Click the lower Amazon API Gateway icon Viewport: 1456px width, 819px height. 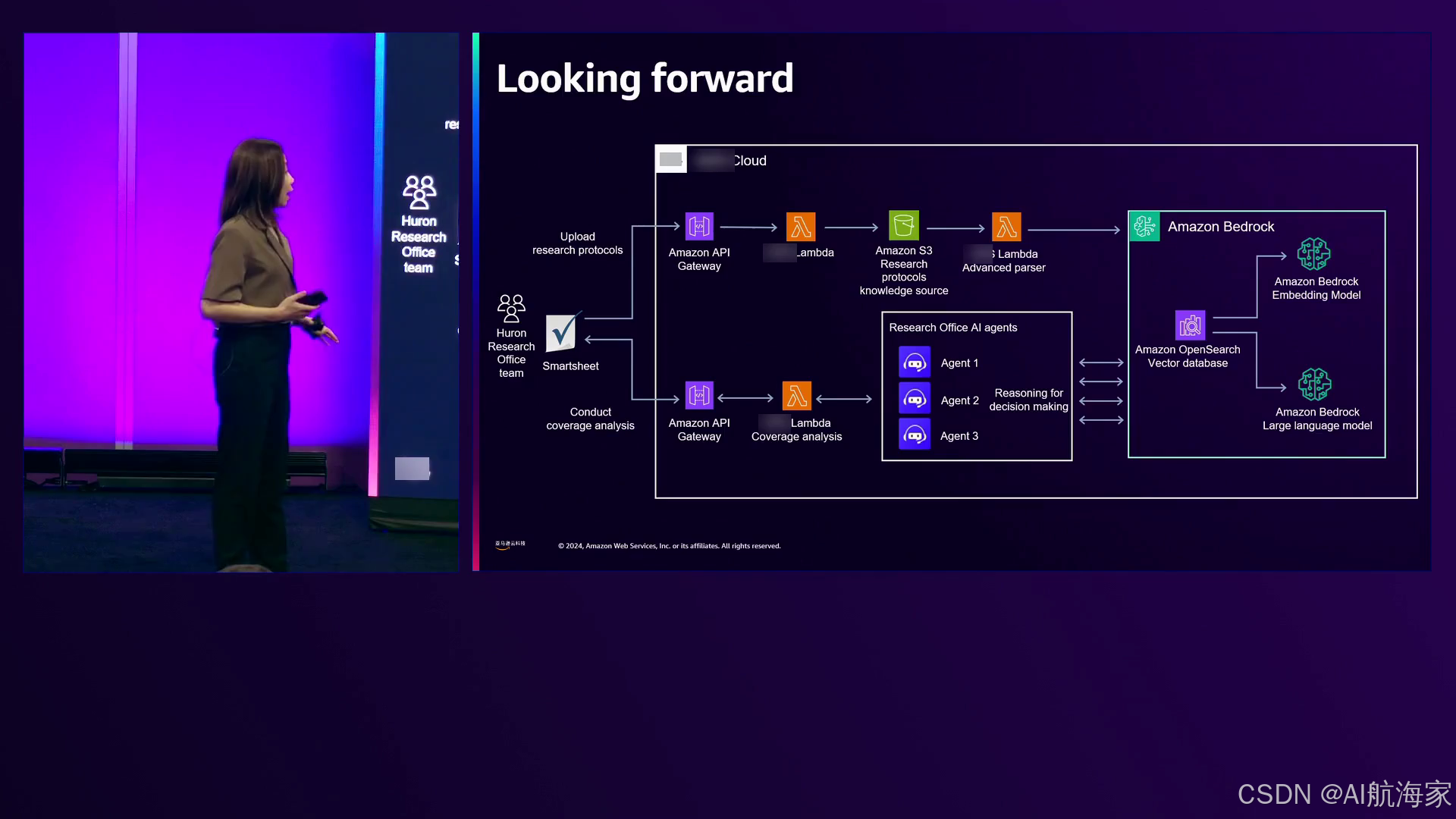pyautogui.click(x=699, y=396)
